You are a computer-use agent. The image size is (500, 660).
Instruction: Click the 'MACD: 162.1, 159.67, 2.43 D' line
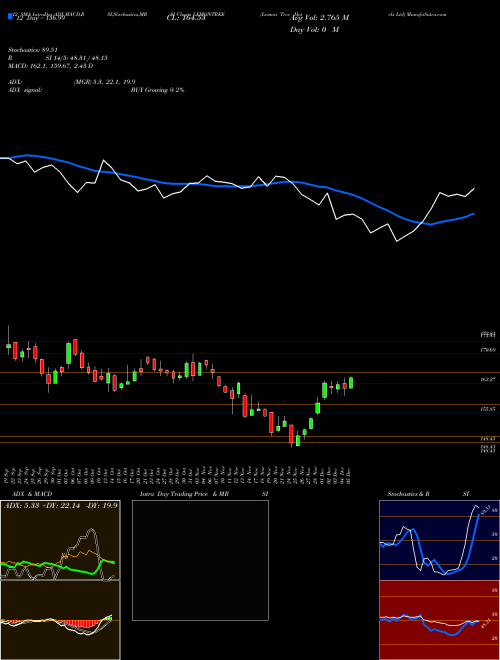[51, 66]
